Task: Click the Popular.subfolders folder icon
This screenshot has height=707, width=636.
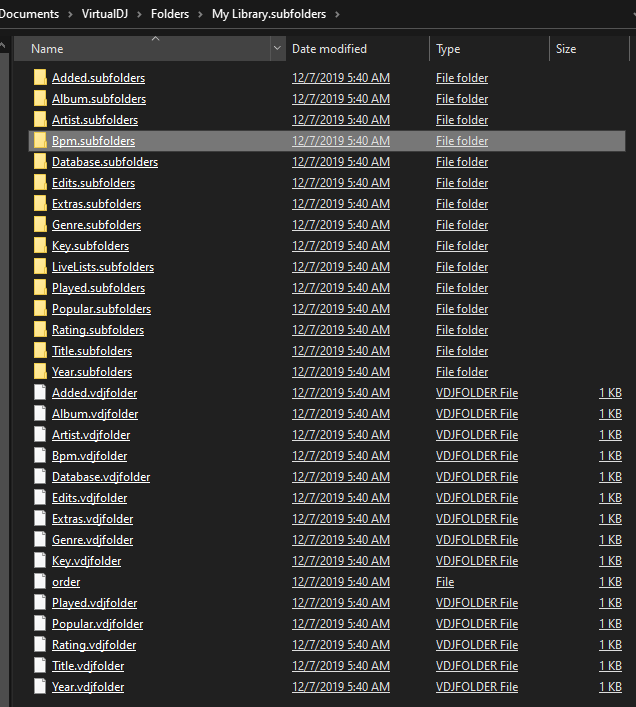Action: coord(40,308)
